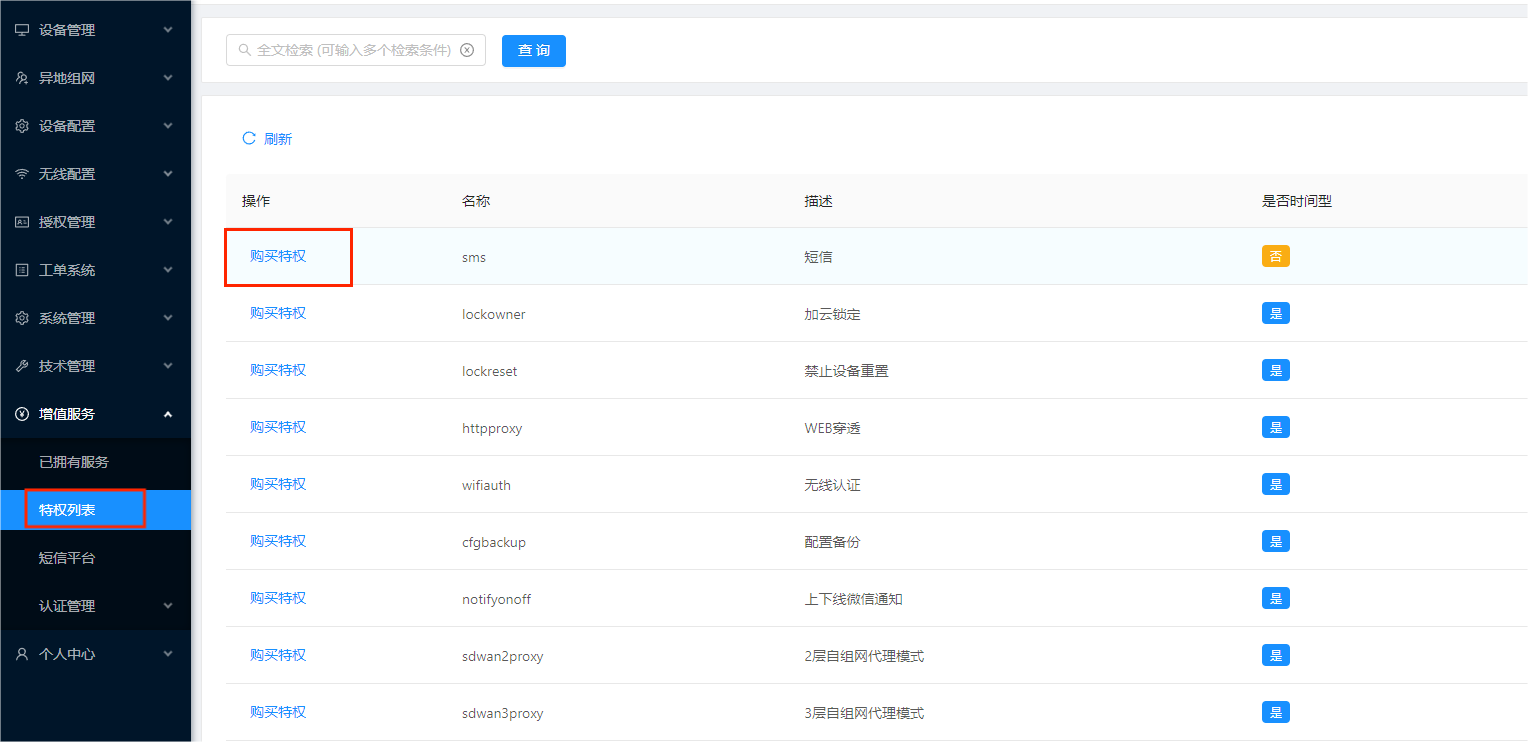The image size is (1528, 742).
Task: Expand the 认证管理 submenu chevron
Action: pyautogui.click(x=168, y=606)
